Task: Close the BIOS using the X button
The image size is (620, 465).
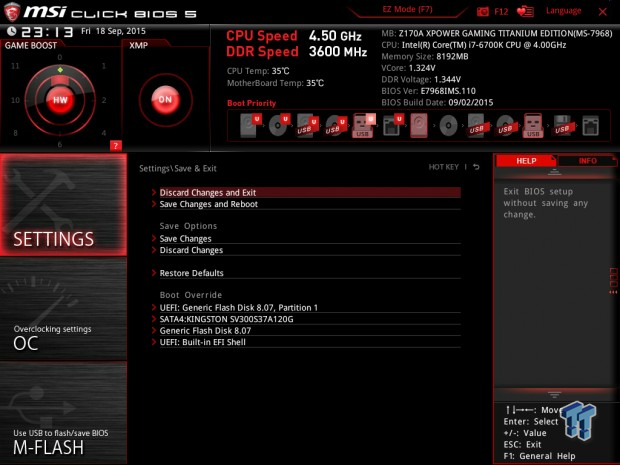Action: click(603, 12)
